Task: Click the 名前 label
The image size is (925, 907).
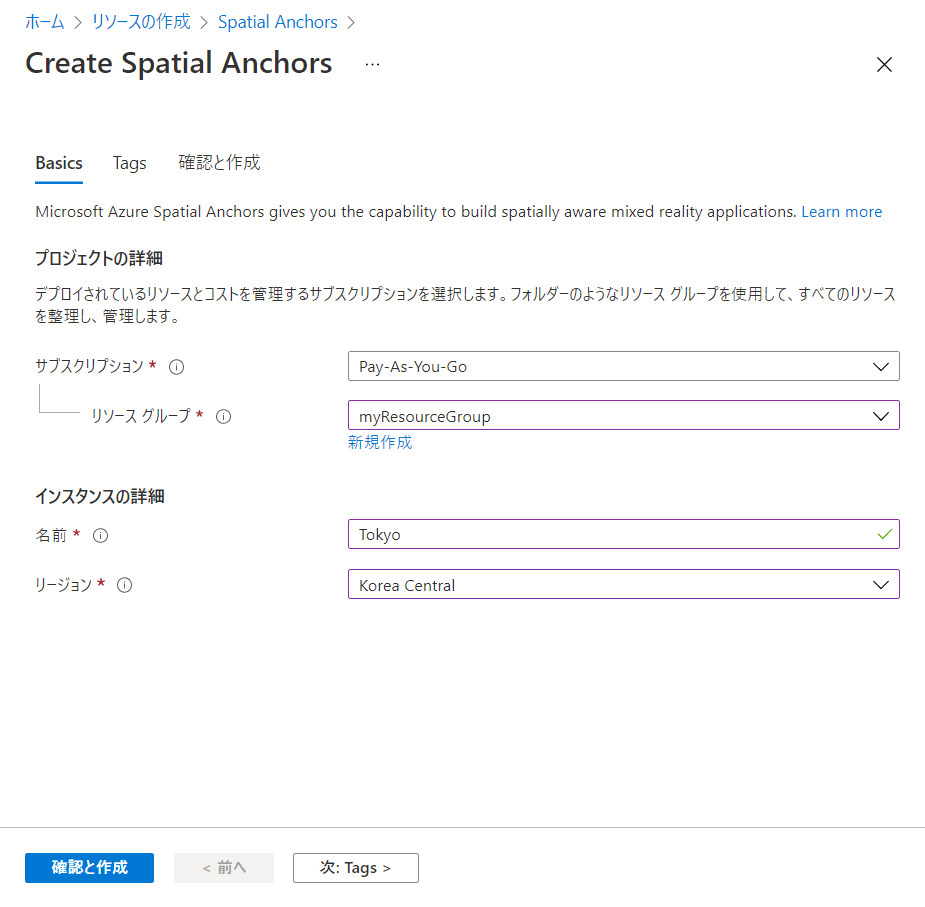Action: click(51, 535)
